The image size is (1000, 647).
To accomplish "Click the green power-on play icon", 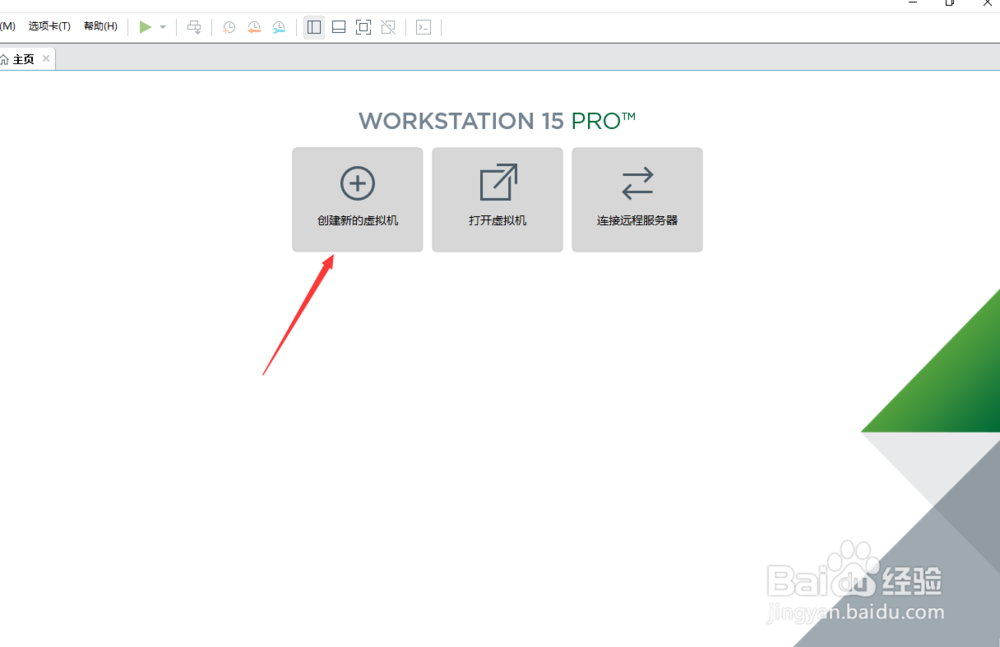I will [145, 27].
